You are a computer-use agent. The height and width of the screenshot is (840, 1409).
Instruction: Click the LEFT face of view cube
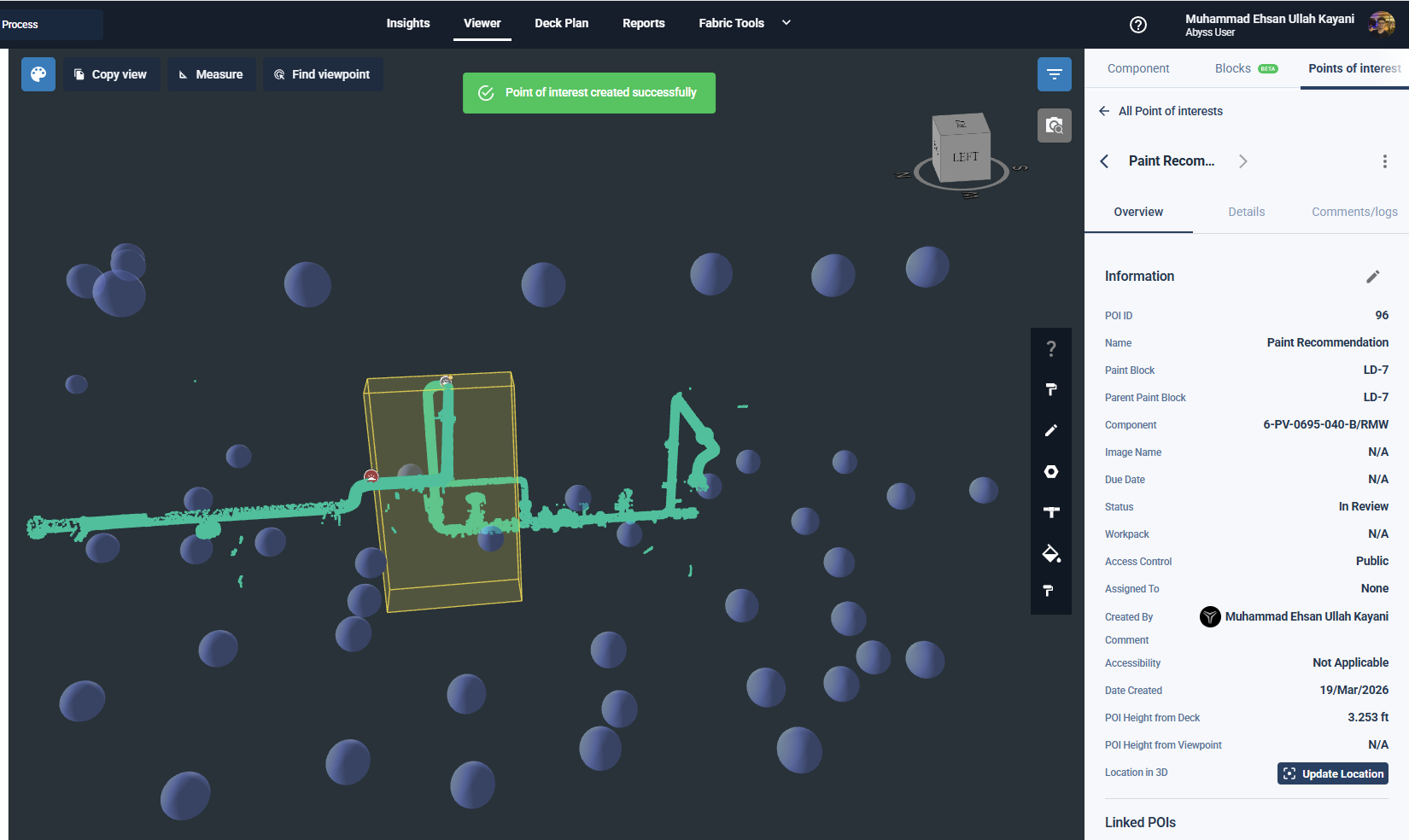(x=965, y=157)
